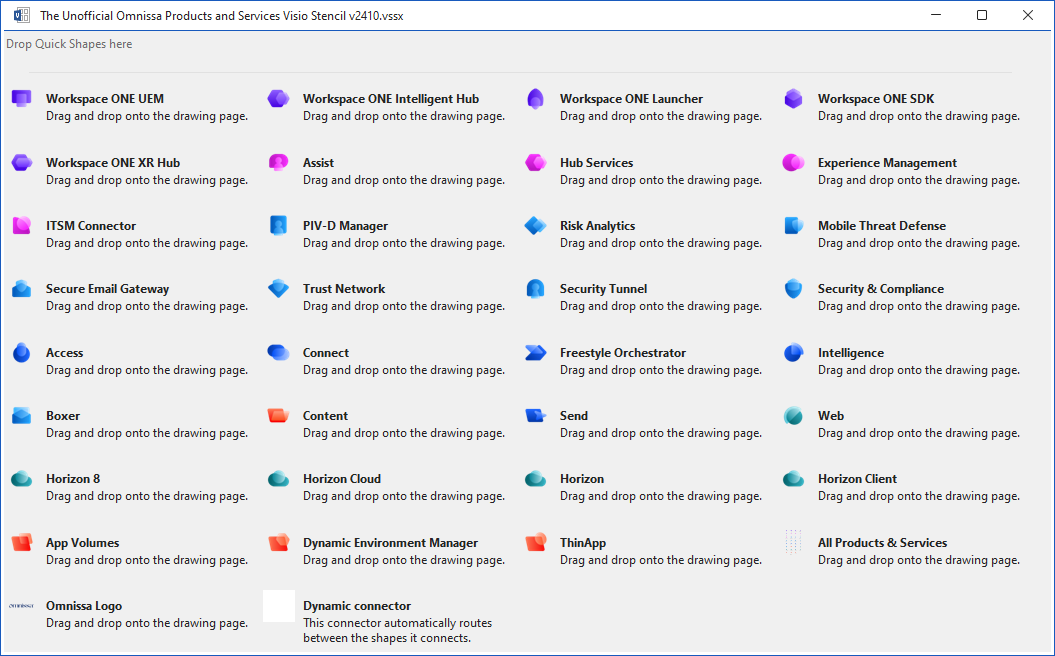Image resolution: width=1055 pixels, height=656 pixels.
Task: Pick the Horizon shape icon
Action: click(x=536, y=479)
